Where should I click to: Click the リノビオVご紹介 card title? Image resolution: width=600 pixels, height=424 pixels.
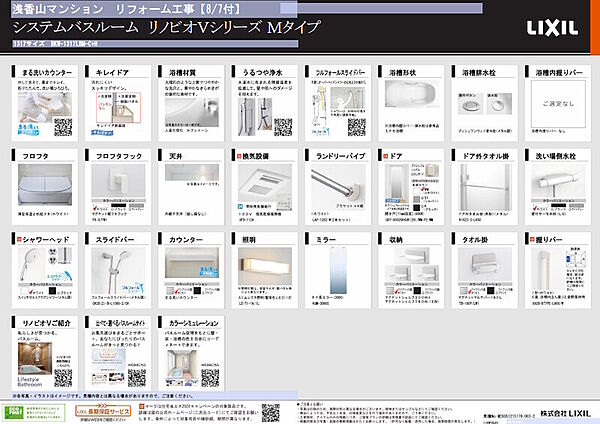46,323
